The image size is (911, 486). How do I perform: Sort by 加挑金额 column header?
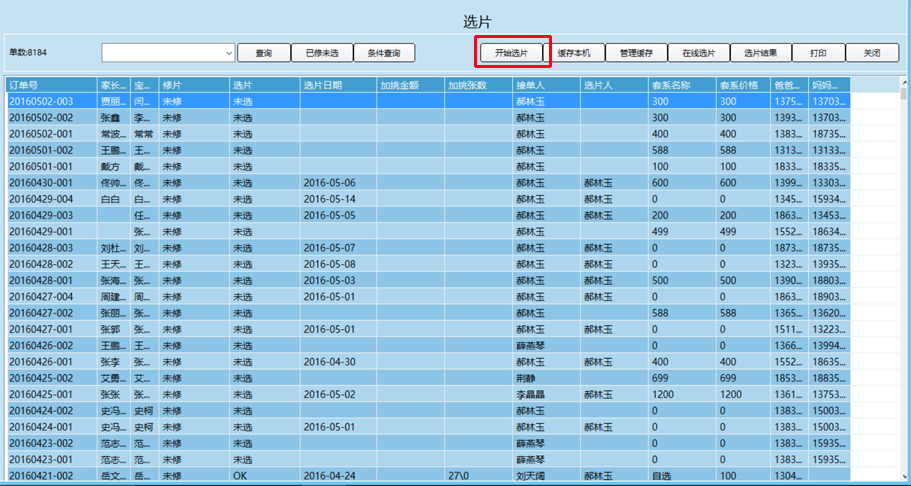410,85
